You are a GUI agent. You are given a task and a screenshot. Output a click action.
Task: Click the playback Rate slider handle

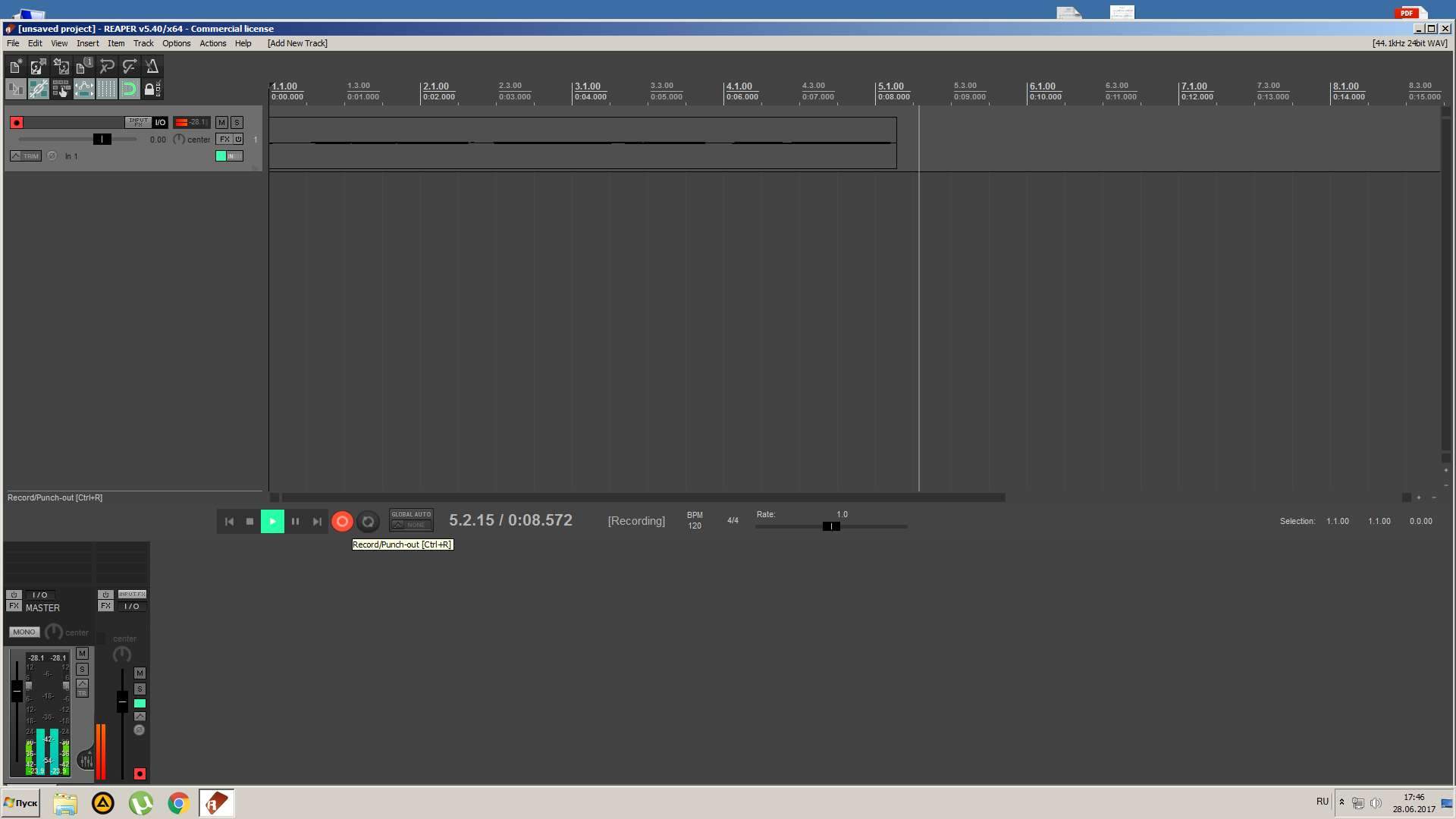pos(831,526)
